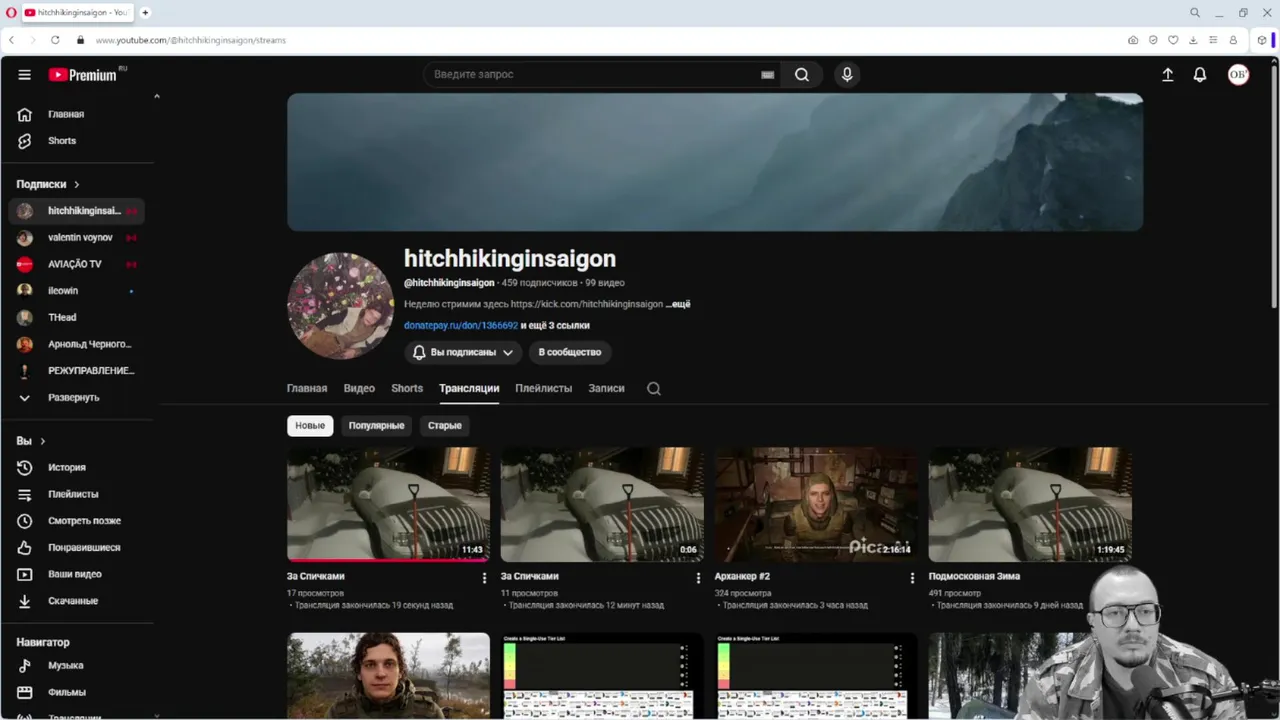Screen dimensions: 1280x720
Task: Open options menu for Арханкер #2 video
Action: click(912, 578)
